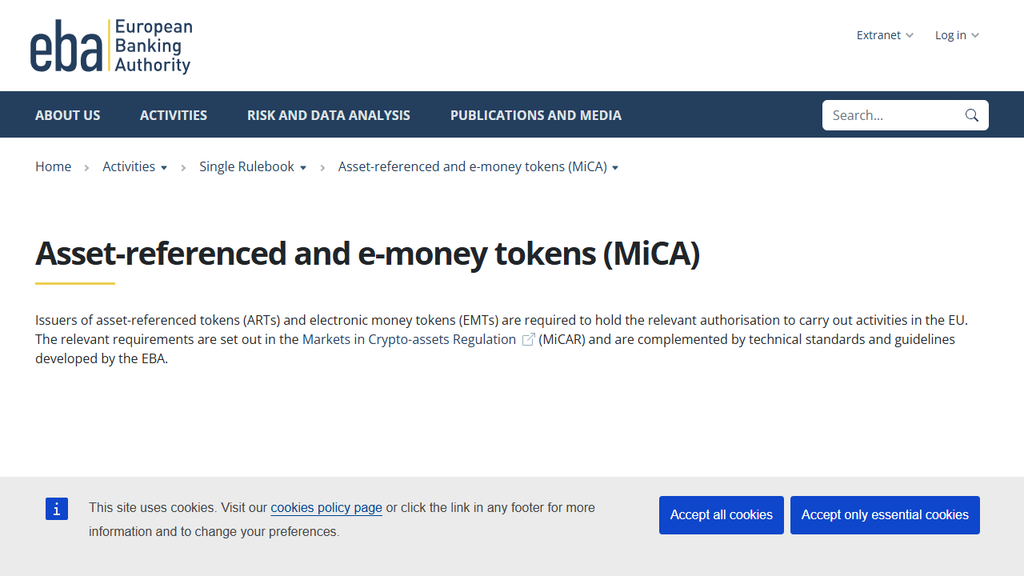Open the Activities navigation menu
Image resolution: width=1024 pixels, height=576 pixels.
(174, 115)
